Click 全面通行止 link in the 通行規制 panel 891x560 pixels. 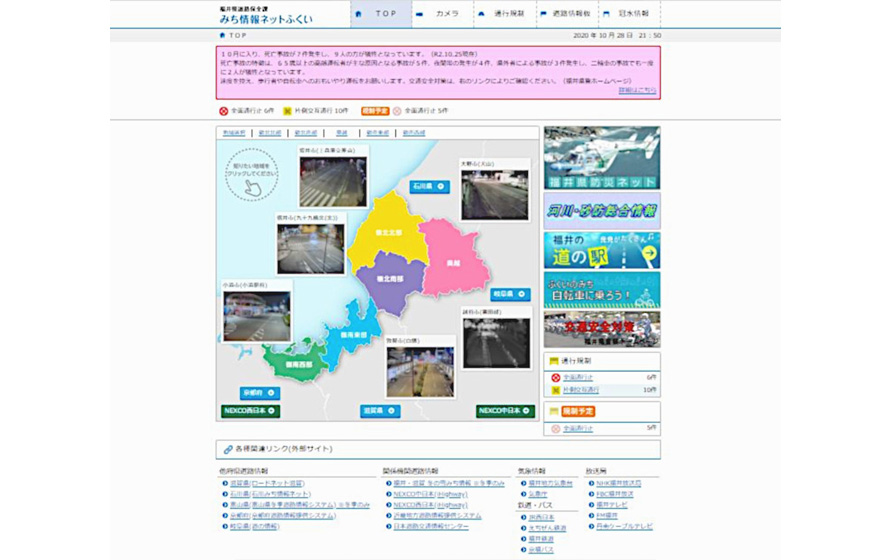pyautogui.click(x=578, y=378)
